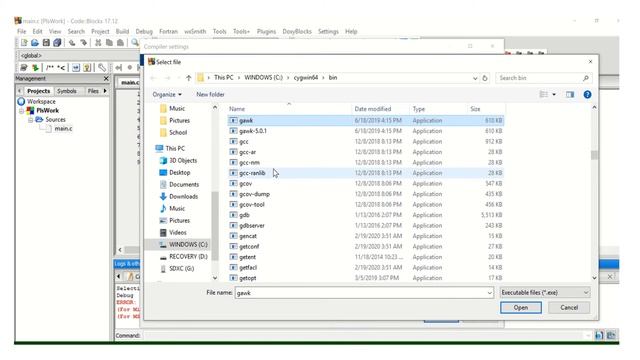Click Up arrow in Select file dialog
The image size is (640, 360).
(188, 78)
